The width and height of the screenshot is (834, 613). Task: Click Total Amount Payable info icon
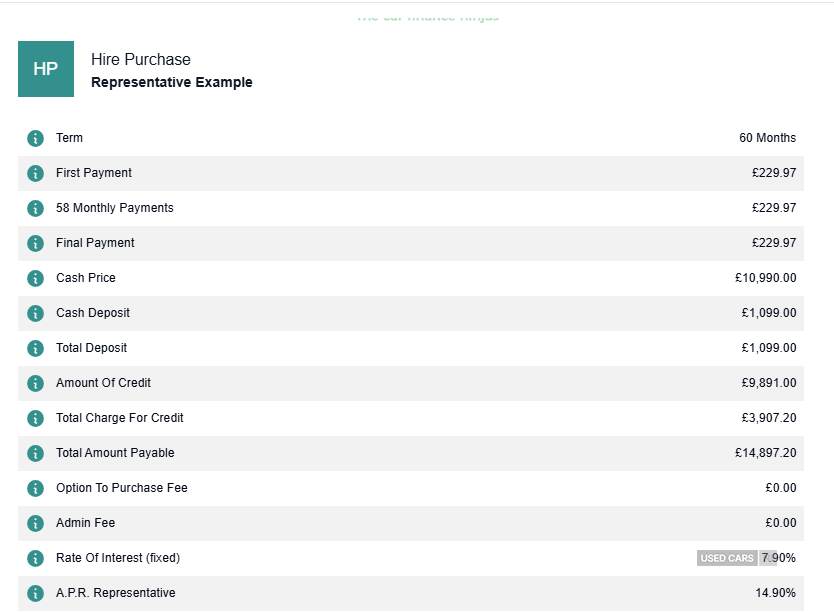tap(35, 453)
